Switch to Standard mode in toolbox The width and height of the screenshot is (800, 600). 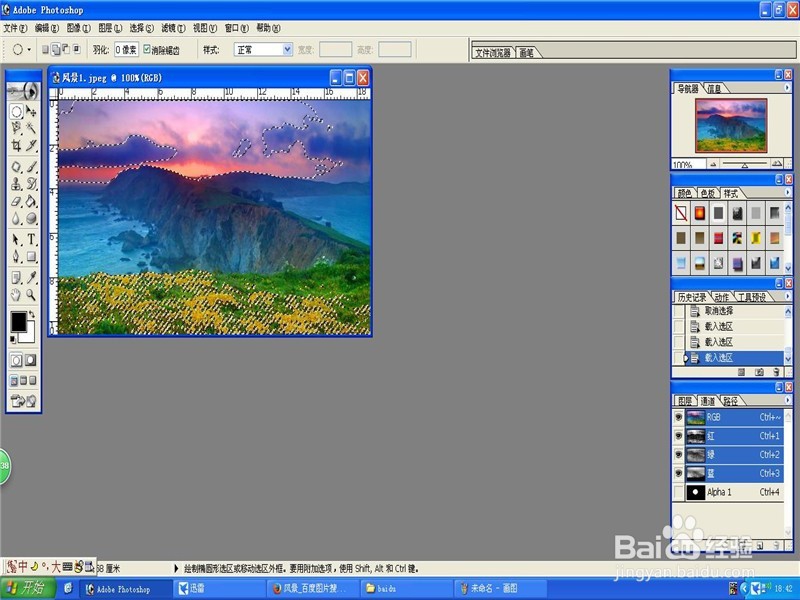click(x=16, y=360)
